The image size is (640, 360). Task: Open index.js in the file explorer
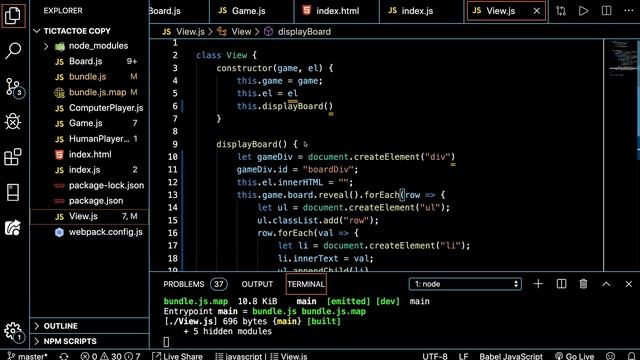(89, 170)
